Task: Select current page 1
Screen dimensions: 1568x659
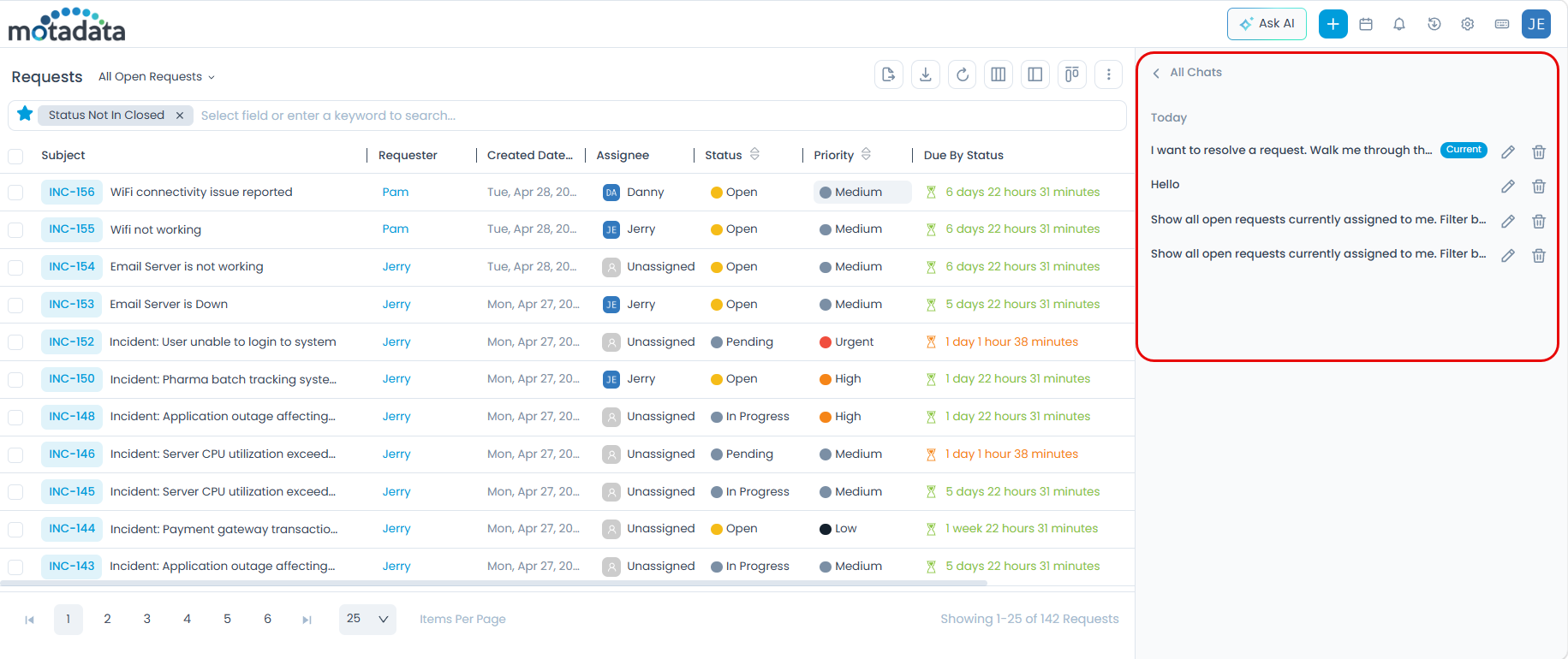Action: (69, 619)
